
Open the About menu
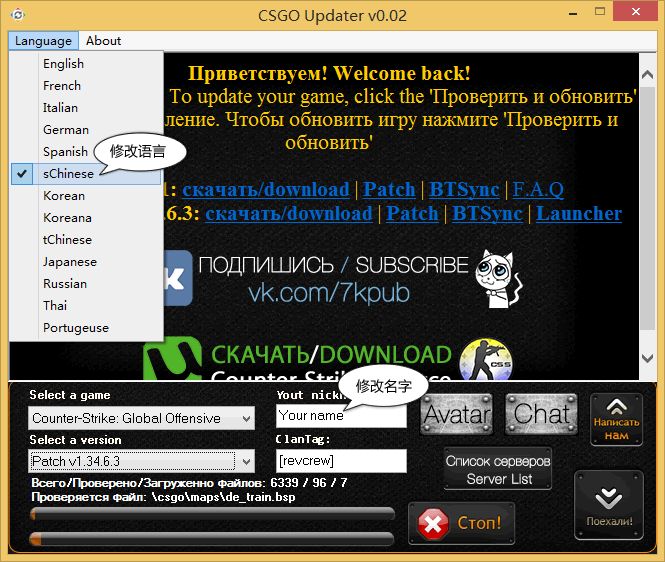103,41
